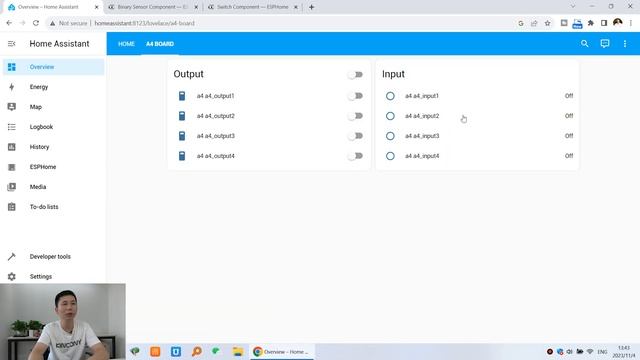Open the History chart icon
The width and height of the screenshot is (640, 360).
(x=11, y=147)
